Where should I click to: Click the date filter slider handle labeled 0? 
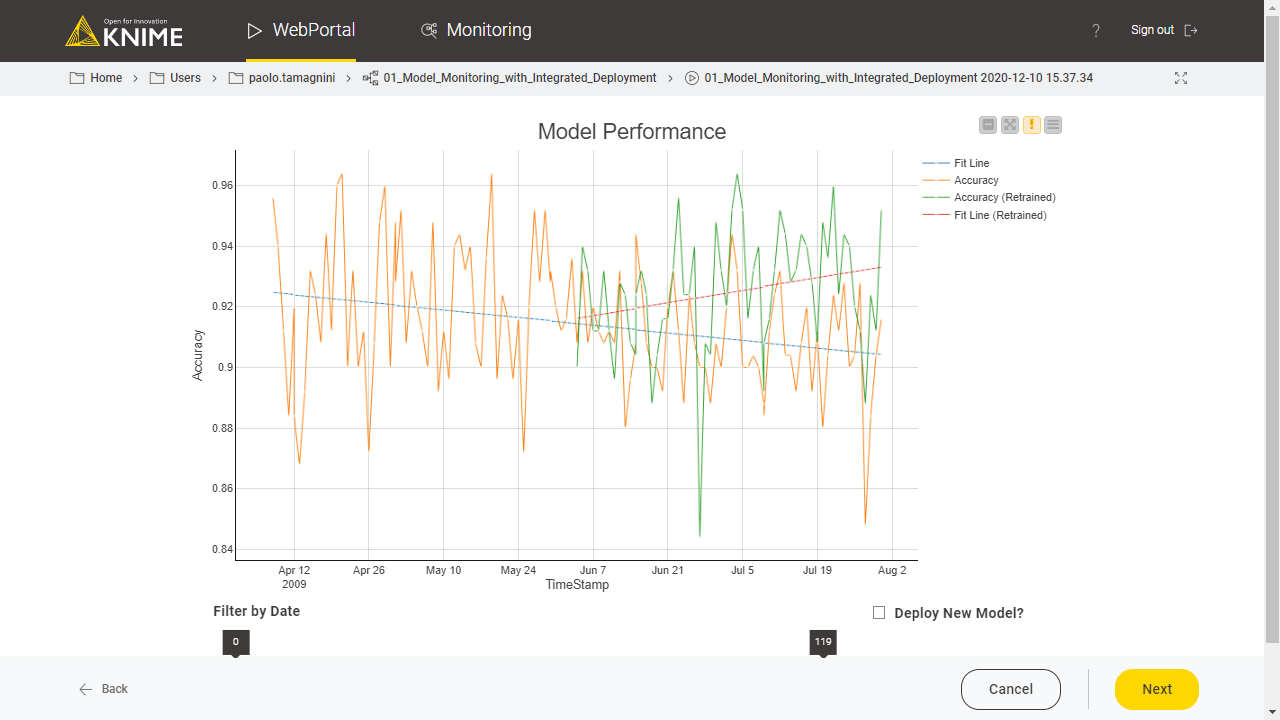[236, 643]
